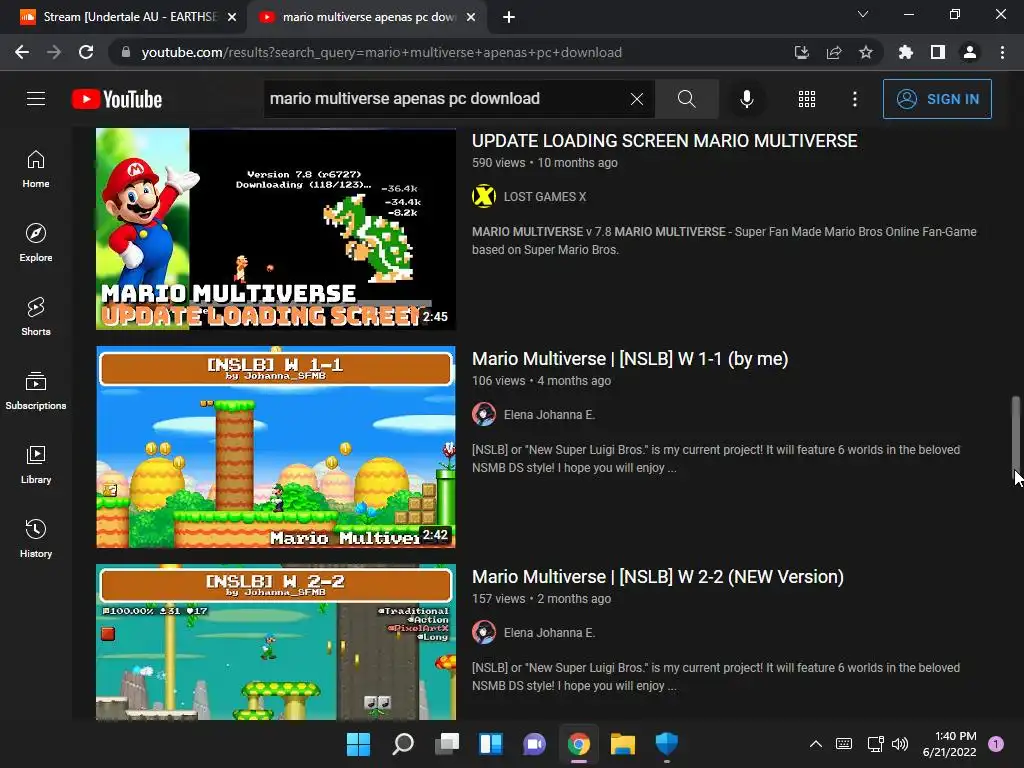Image resolution: width=1024 pixels, height=768 pixels.
Task: Open YouTube settings three-dot menu
Action: click(x=855, y=99)
